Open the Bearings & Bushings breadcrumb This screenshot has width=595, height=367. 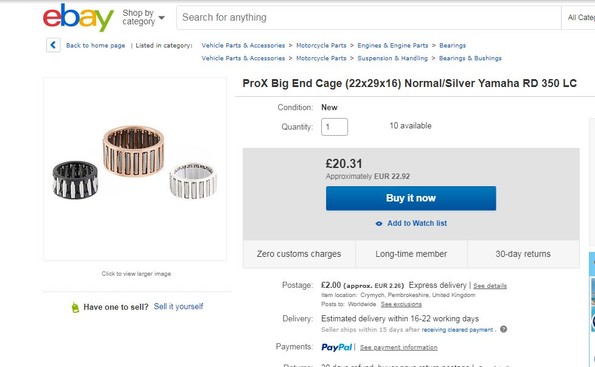click(x=470, y=58)
